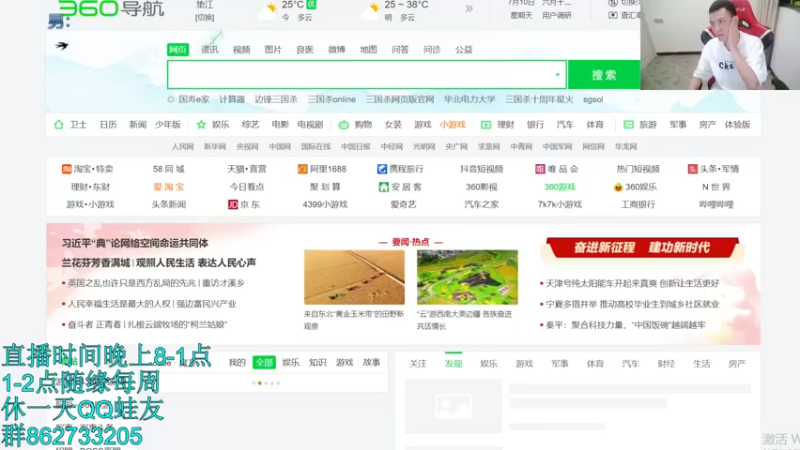Open hot search 三国杀online
800x450 pixels.
point(332,99)
